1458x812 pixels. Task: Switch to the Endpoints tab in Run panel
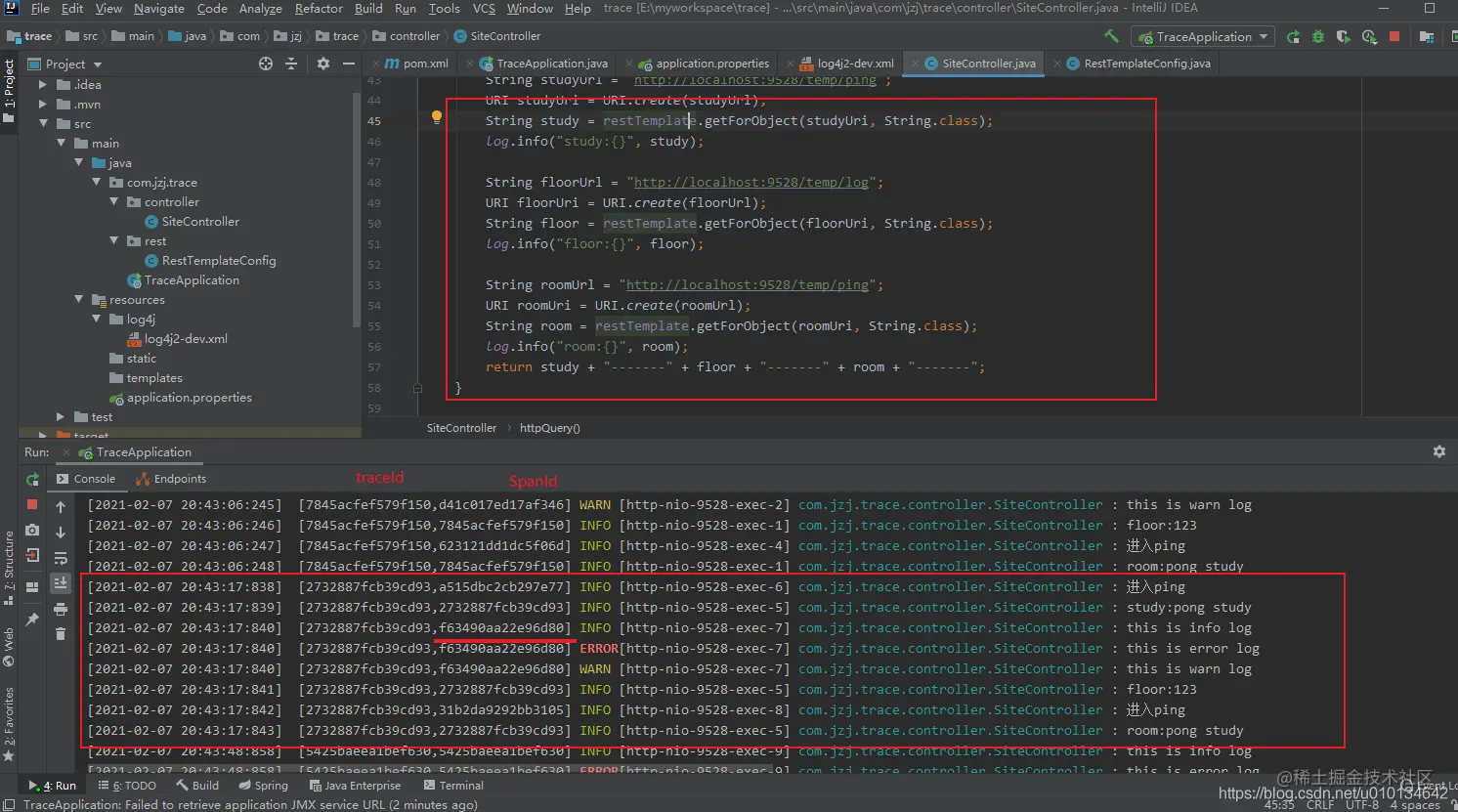pos(171,479)
